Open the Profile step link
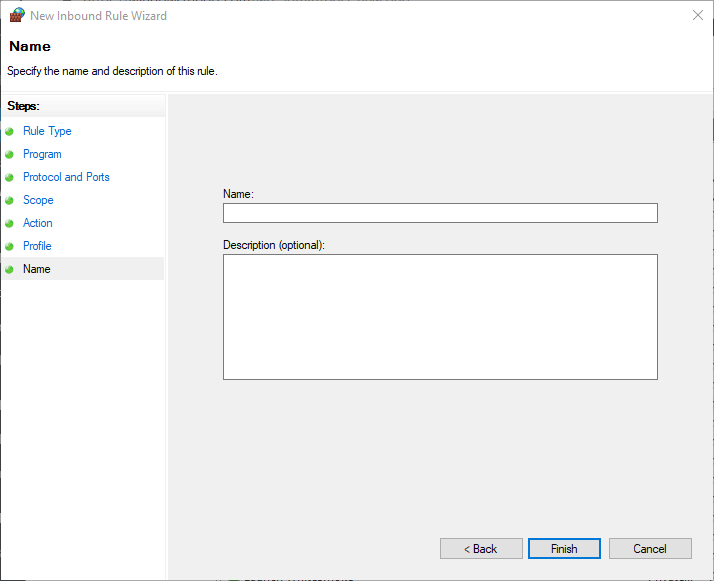Image resolution: width=714 pixels, height=581 pixels. tap(37, 246)
